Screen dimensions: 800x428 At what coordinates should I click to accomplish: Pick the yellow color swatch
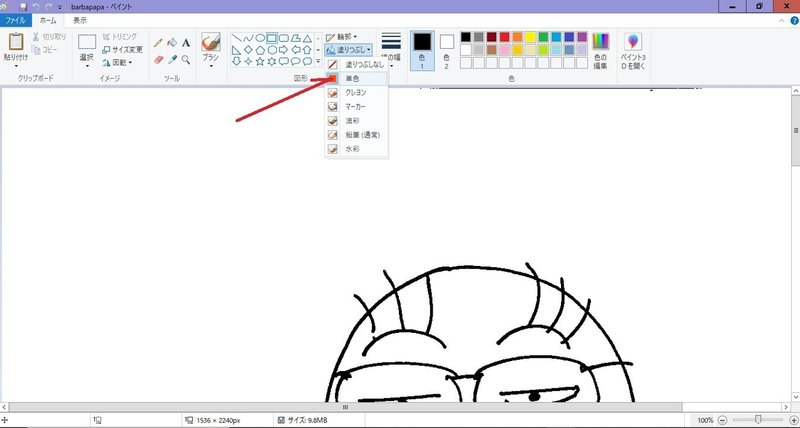coord(530,37)
